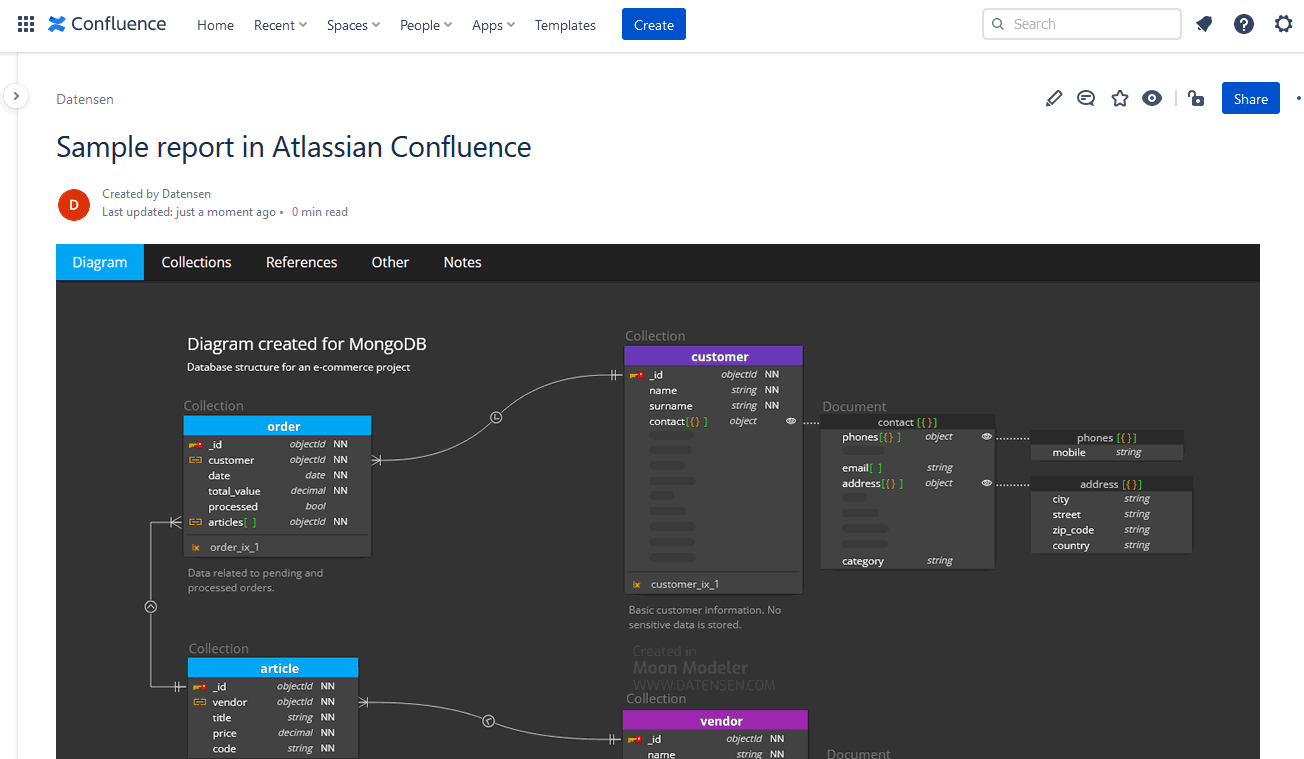
Task: Toggle eye icon on address row
Action: pyautogui.click(x=986, y=483)
